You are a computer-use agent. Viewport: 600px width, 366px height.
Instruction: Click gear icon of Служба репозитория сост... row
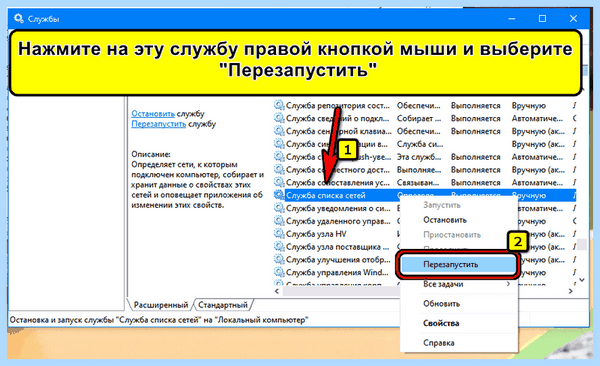(x=279, y=105)
